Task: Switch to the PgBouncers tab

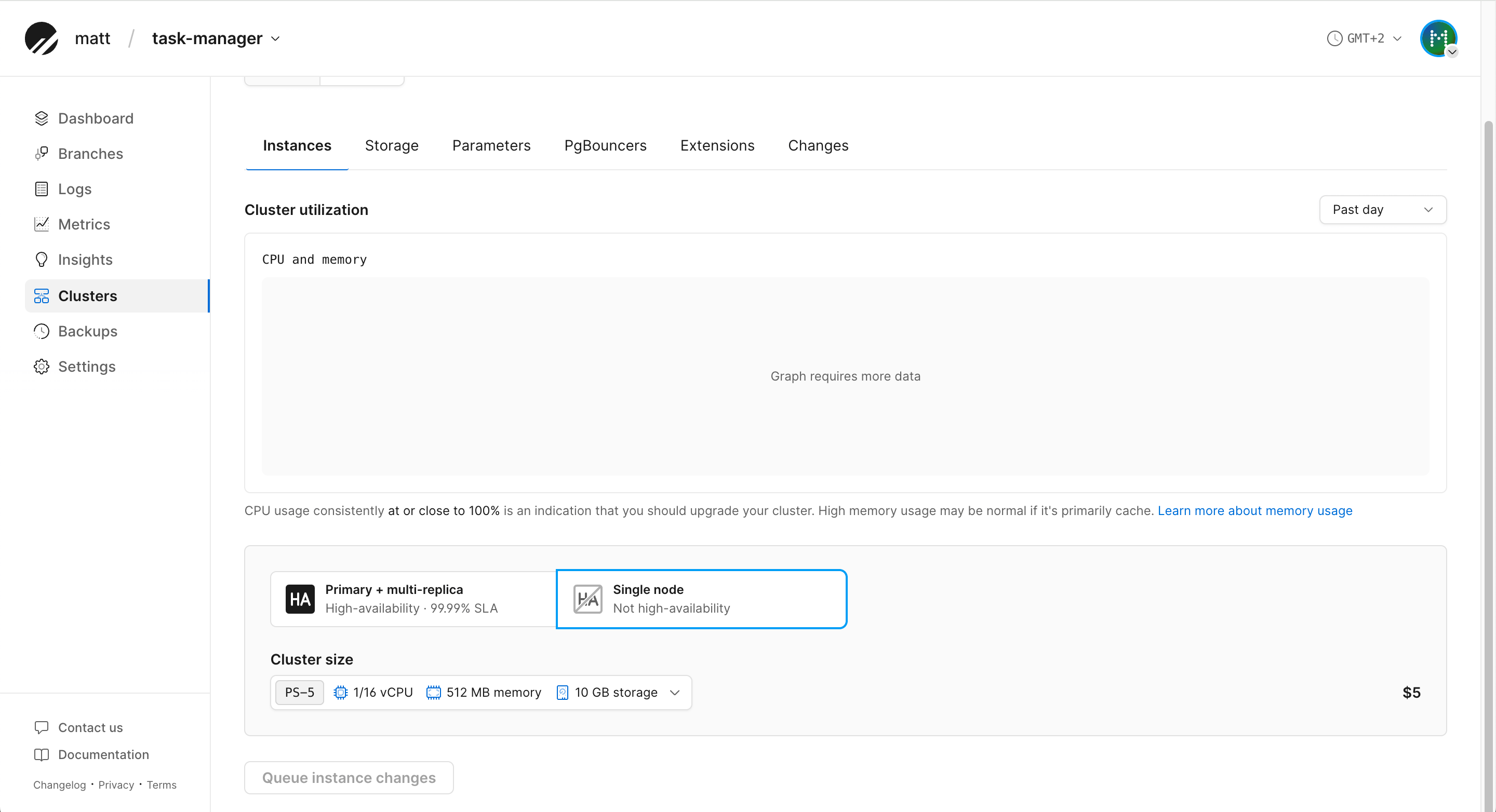Action: click(x=605, y=146)
